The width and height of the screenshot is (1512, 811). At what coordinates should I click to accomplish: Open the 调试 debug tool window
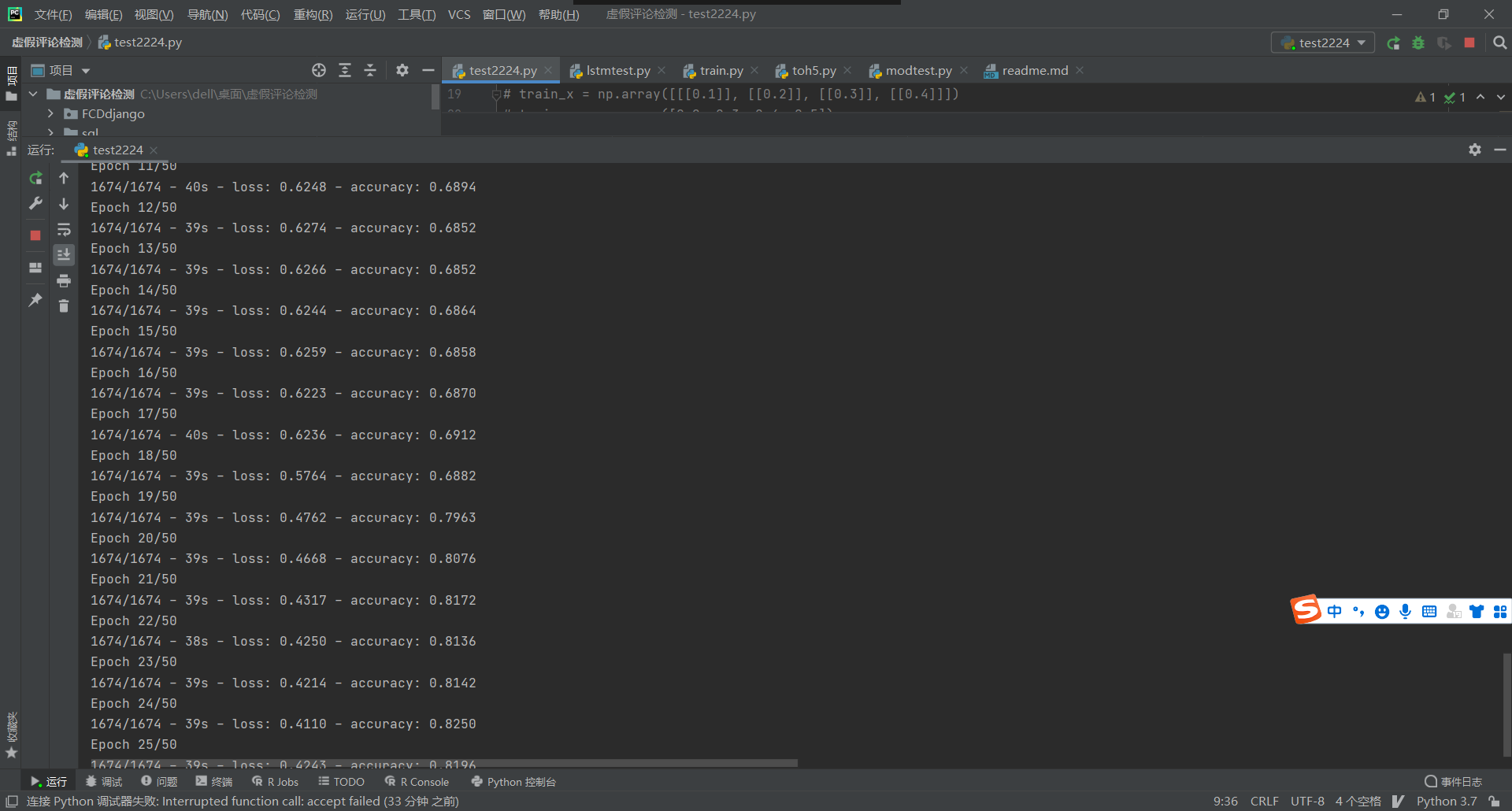pyautogui.click(x=104, y=781)
